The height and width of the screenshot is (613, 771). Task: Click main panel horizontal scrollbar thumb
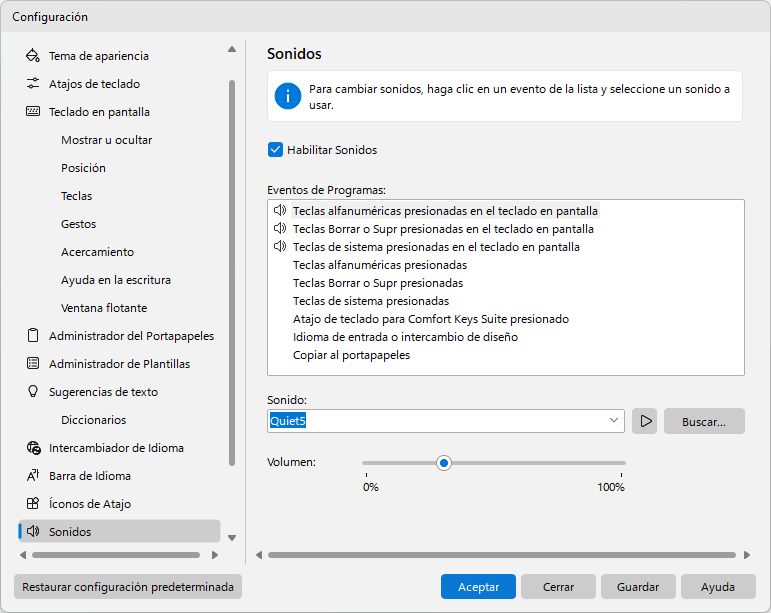click(502, 555)
